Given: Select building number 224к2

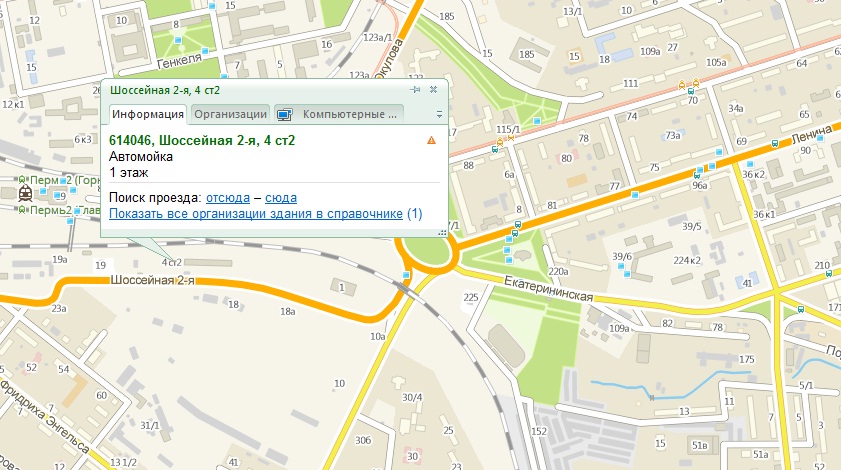Looking at the screenshot, I should click(687, 261).
